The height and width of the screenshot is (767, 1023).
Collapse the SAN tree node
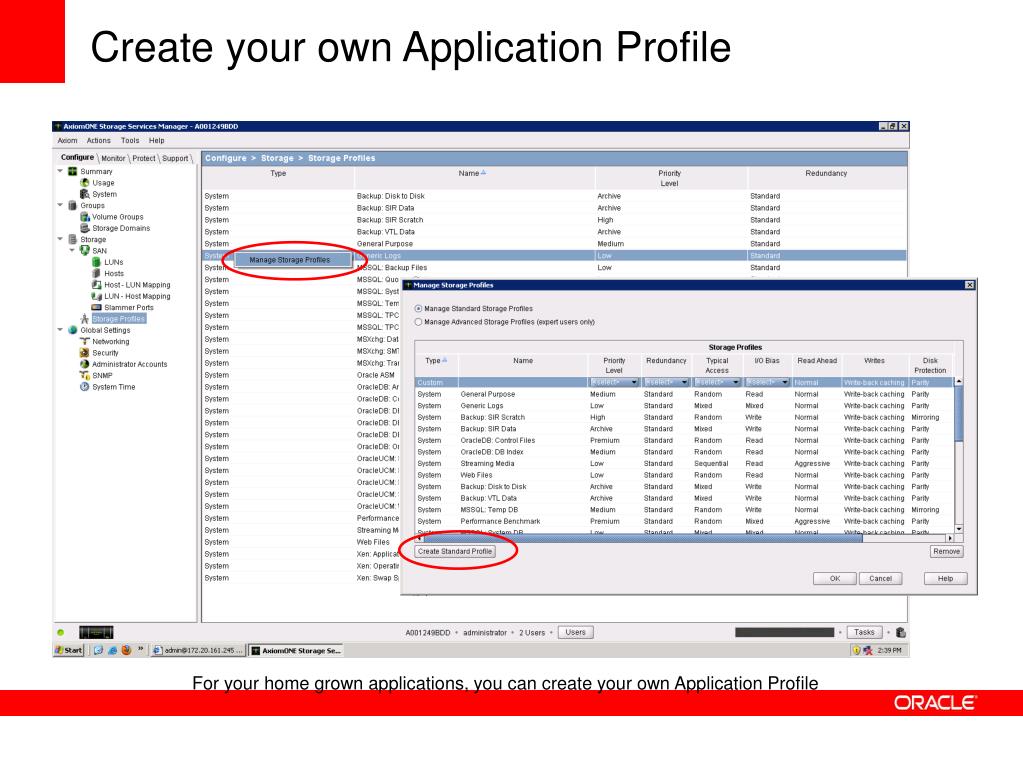point(72,250)
